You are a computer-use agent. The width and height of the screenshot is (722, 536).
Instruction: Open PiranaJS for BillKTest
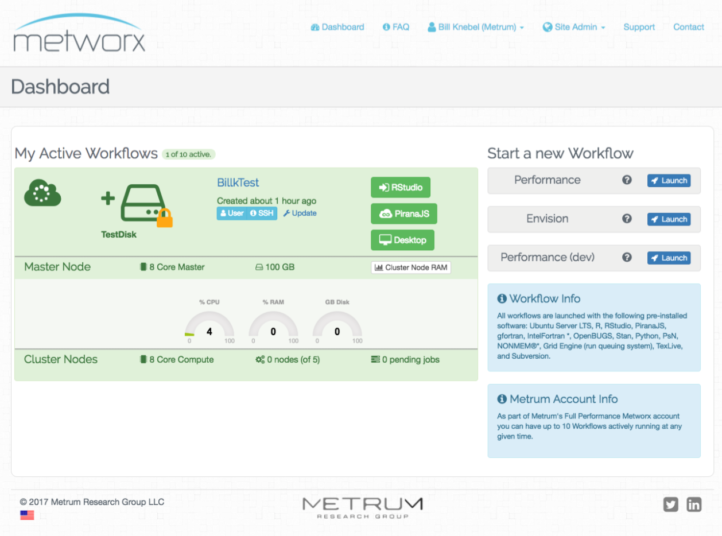click(404, 214)
